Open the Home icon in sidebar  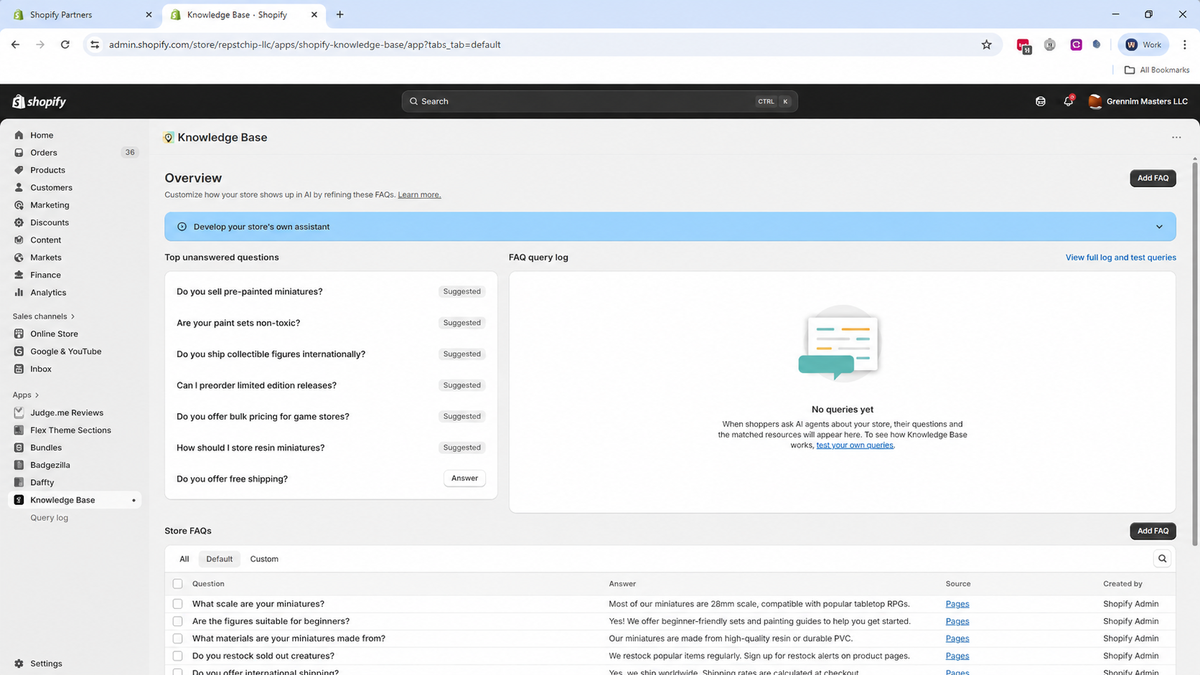19,135
